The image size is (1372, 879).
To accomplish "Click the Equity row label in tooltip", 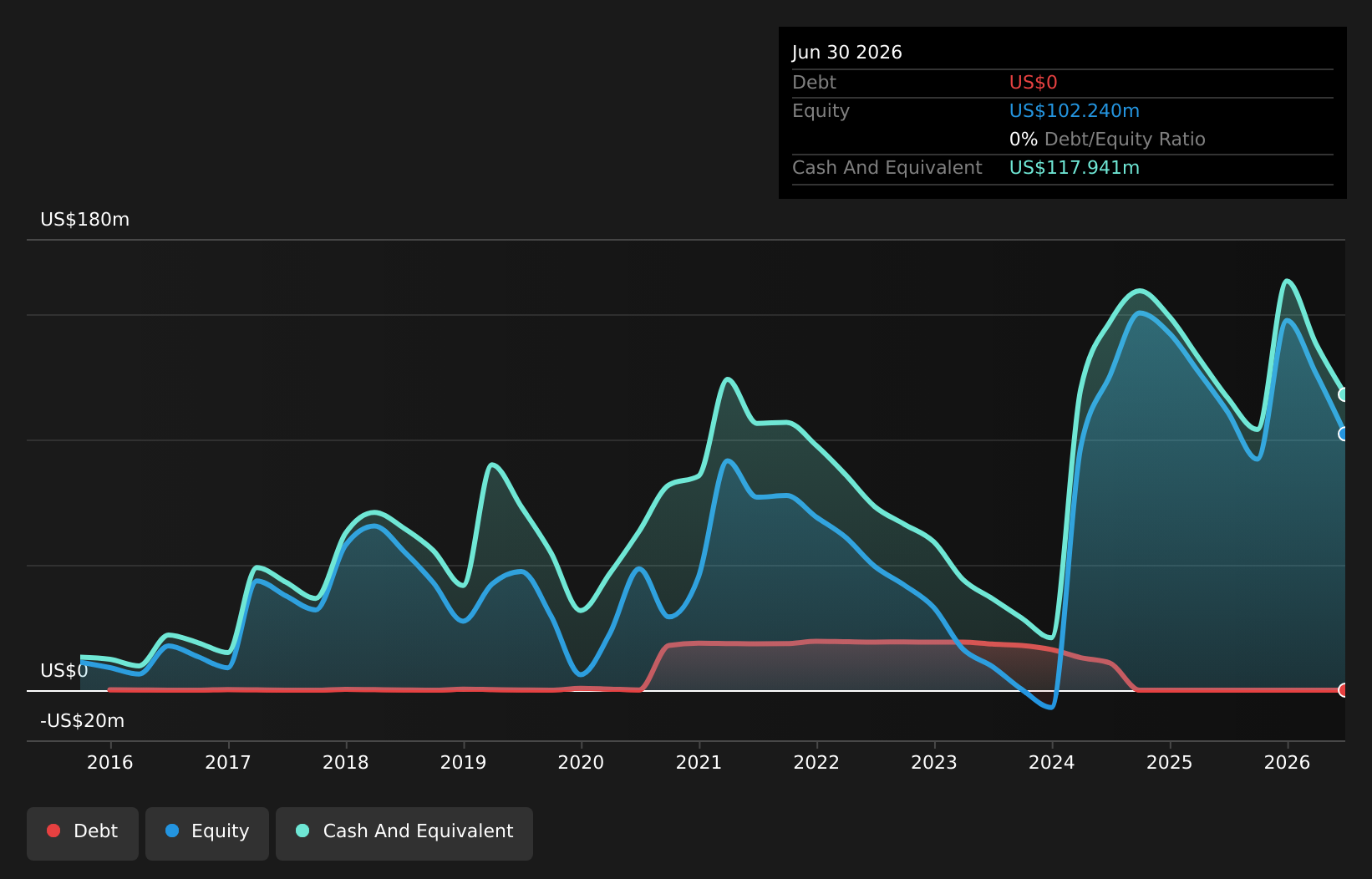I will (x=821, y=111).
